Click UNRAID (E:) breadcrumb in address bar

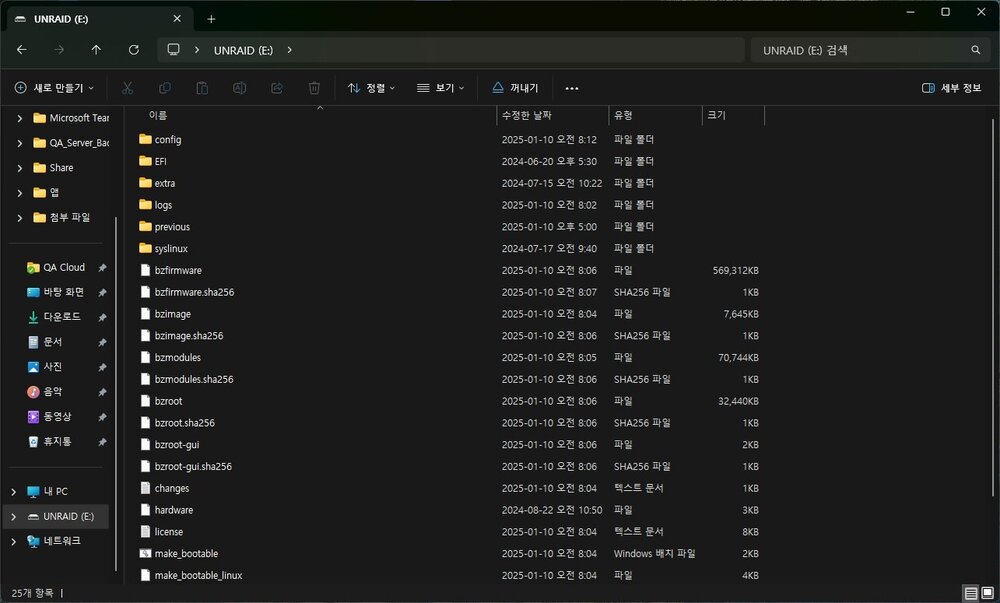click(244, 50)
